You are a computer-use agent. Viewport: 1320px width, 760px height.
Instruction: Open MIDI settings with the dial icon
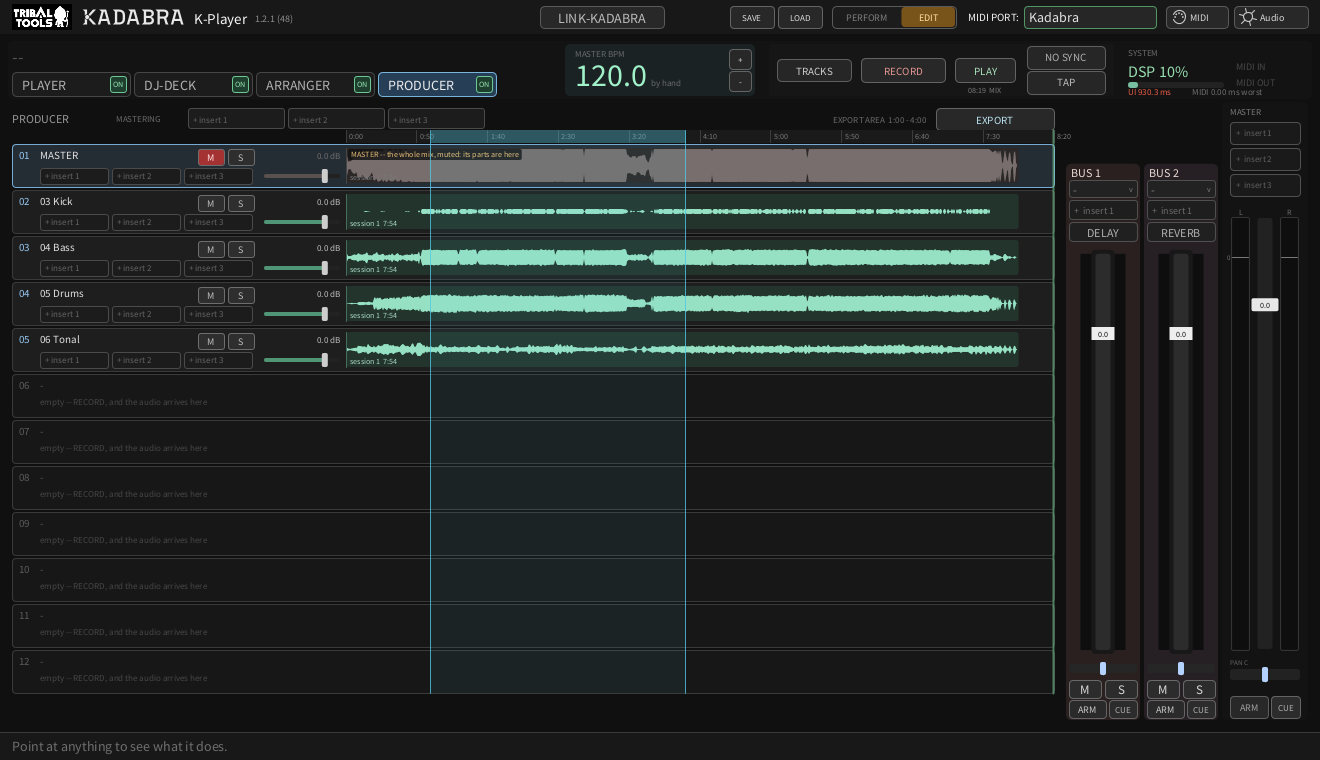click(x=1197, y=17)
